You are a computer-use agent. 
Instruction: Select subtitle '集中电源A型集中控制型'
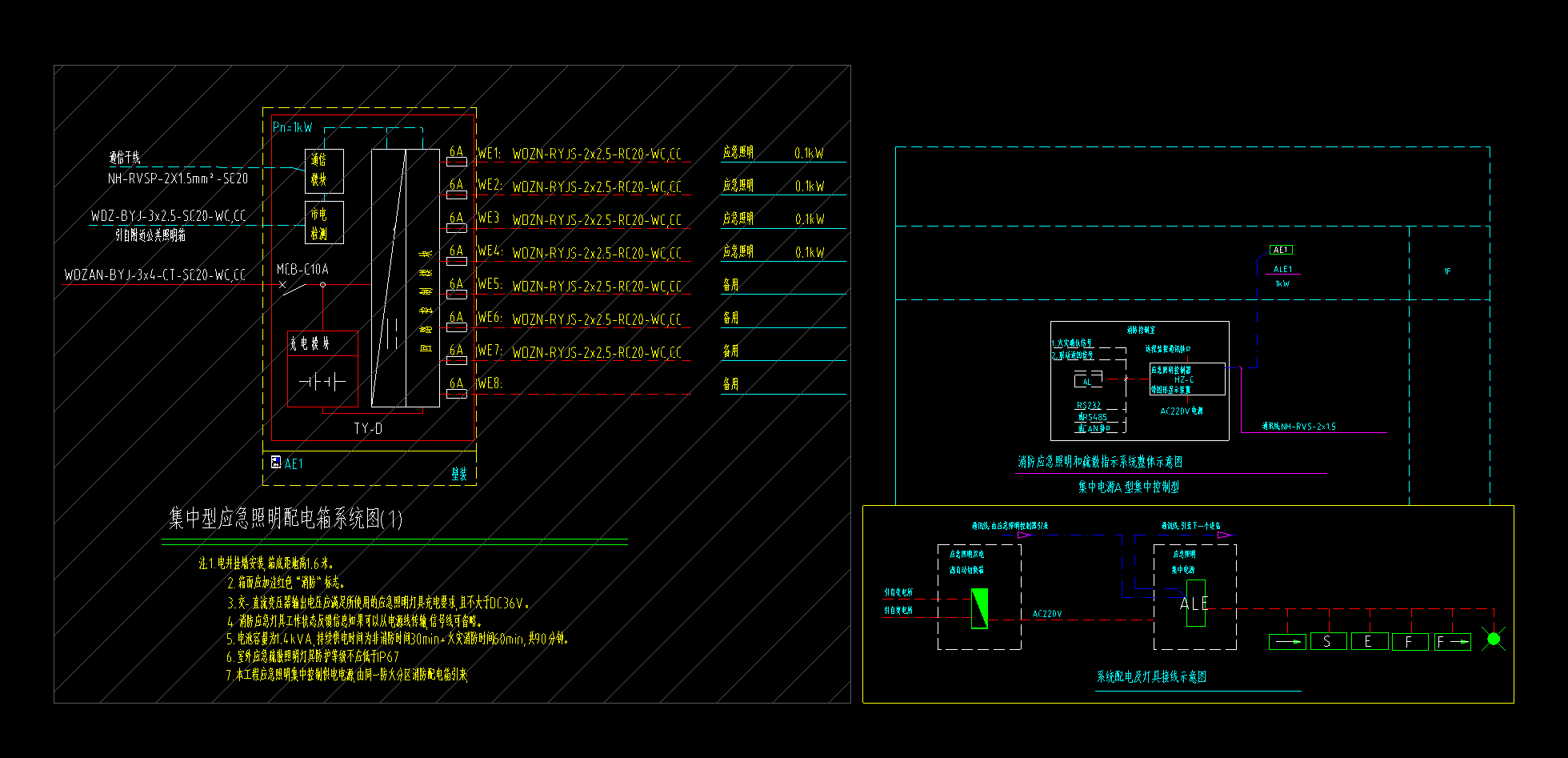[x=1129, y=487]
